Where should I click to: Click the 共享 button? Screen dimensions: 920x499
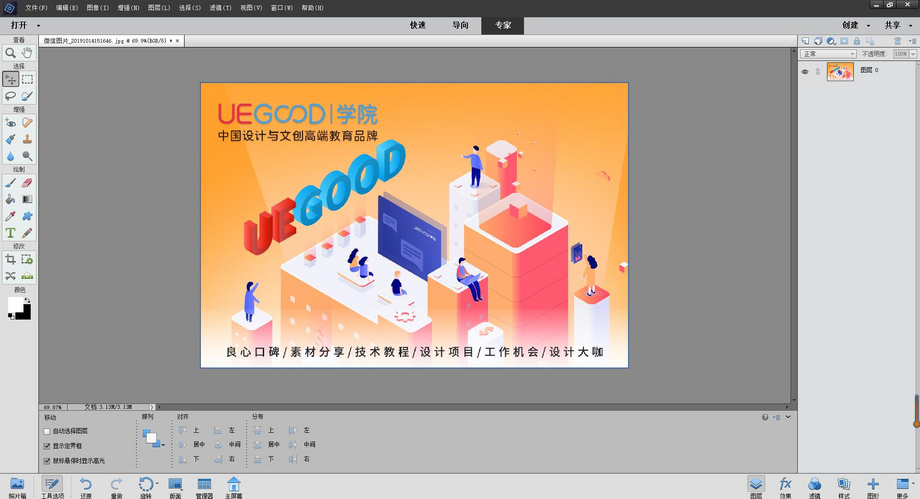[892, 25]
